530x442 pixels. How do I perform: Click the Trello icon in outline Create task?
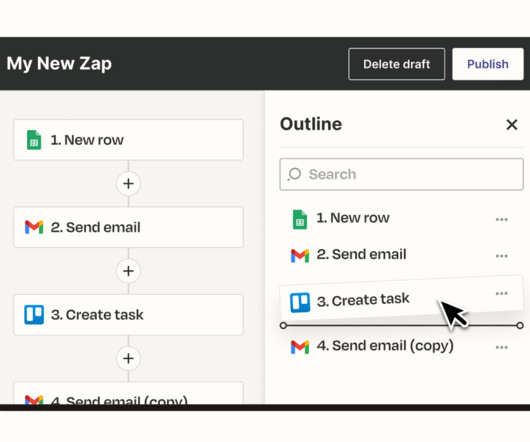tap(300, 302)
